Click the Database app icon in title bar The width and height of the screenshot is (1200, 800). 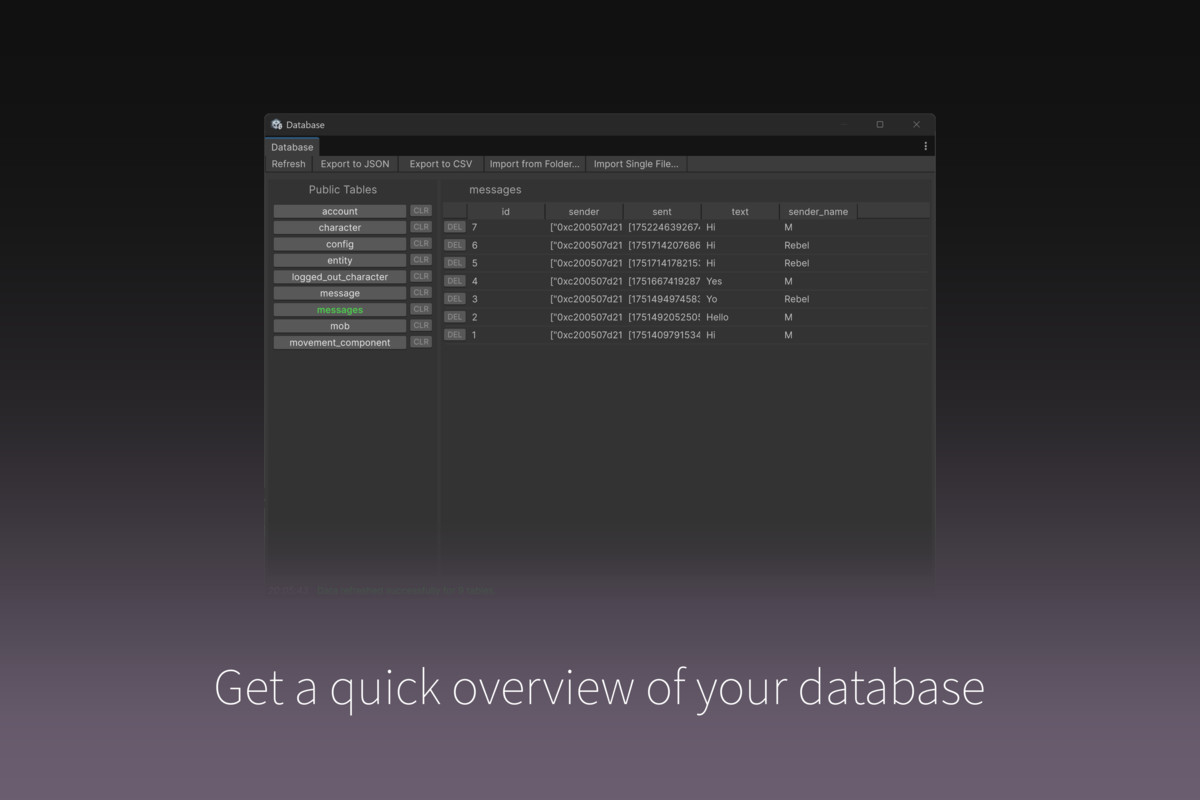[277, 124]
